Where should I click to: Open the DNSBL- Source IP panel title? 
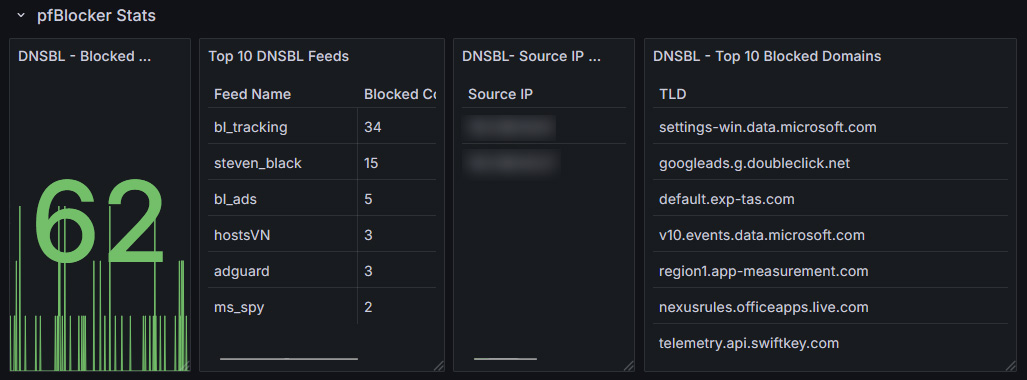click(531, 56)
